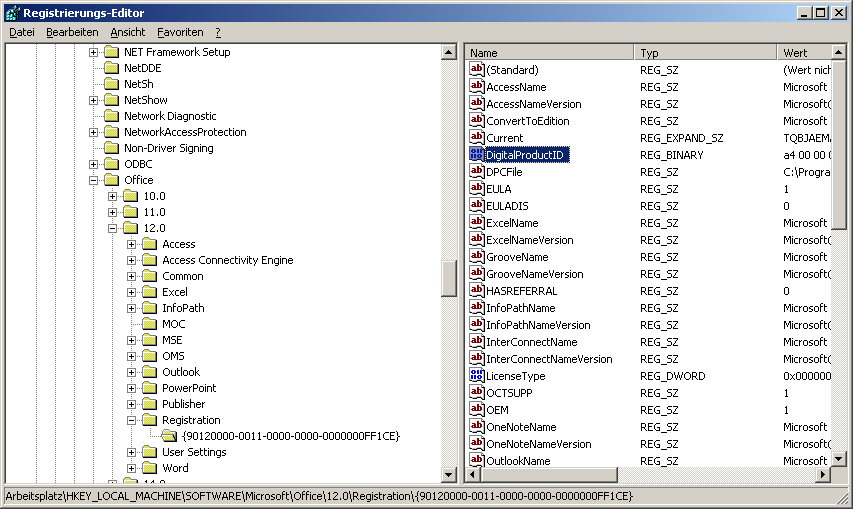
Task: Click the string icon next to EULA
Action: tap(476, 189)
